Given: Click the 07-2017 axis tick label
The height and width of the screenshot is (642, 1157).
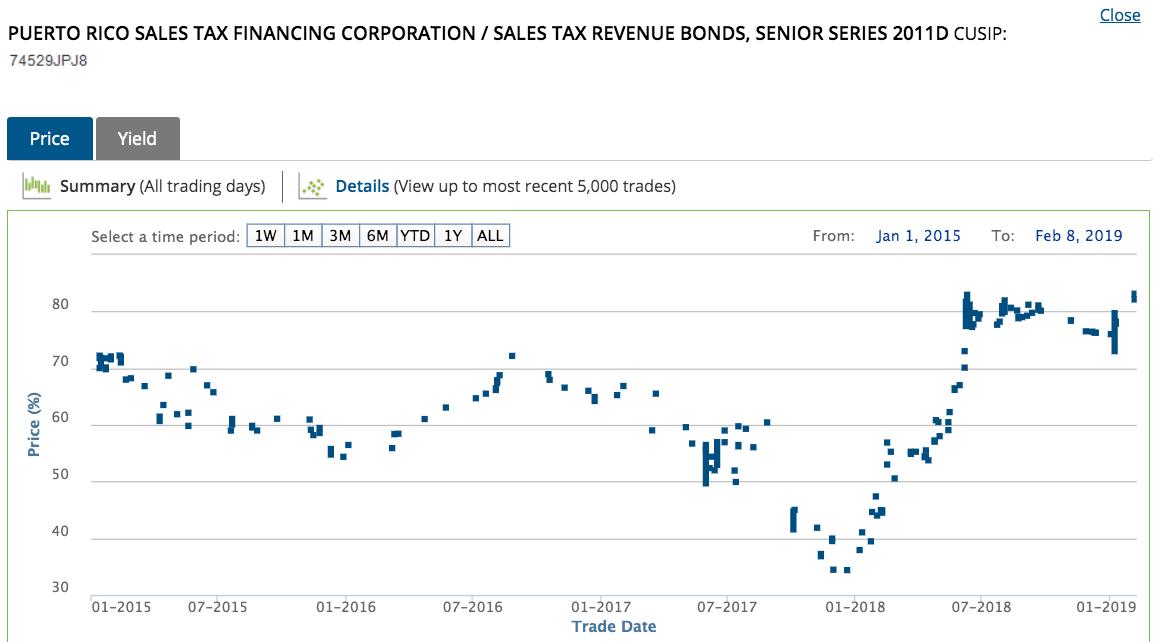Looking at the screenshot, I should pyautogui.click(x=728, y=607).
